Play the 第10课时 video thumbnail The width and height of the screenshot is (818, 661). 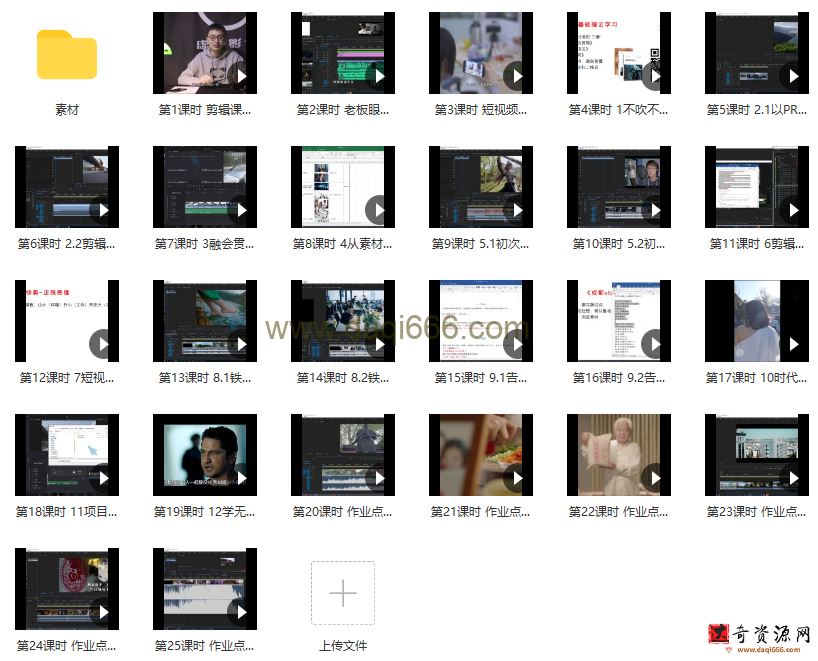(x=619, y=187)
